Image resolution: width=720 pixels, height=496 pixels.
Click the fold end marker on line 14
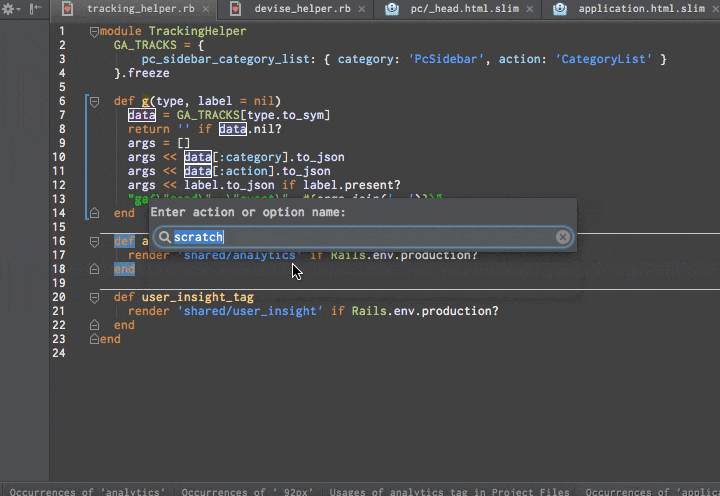(x=94, y=213)
